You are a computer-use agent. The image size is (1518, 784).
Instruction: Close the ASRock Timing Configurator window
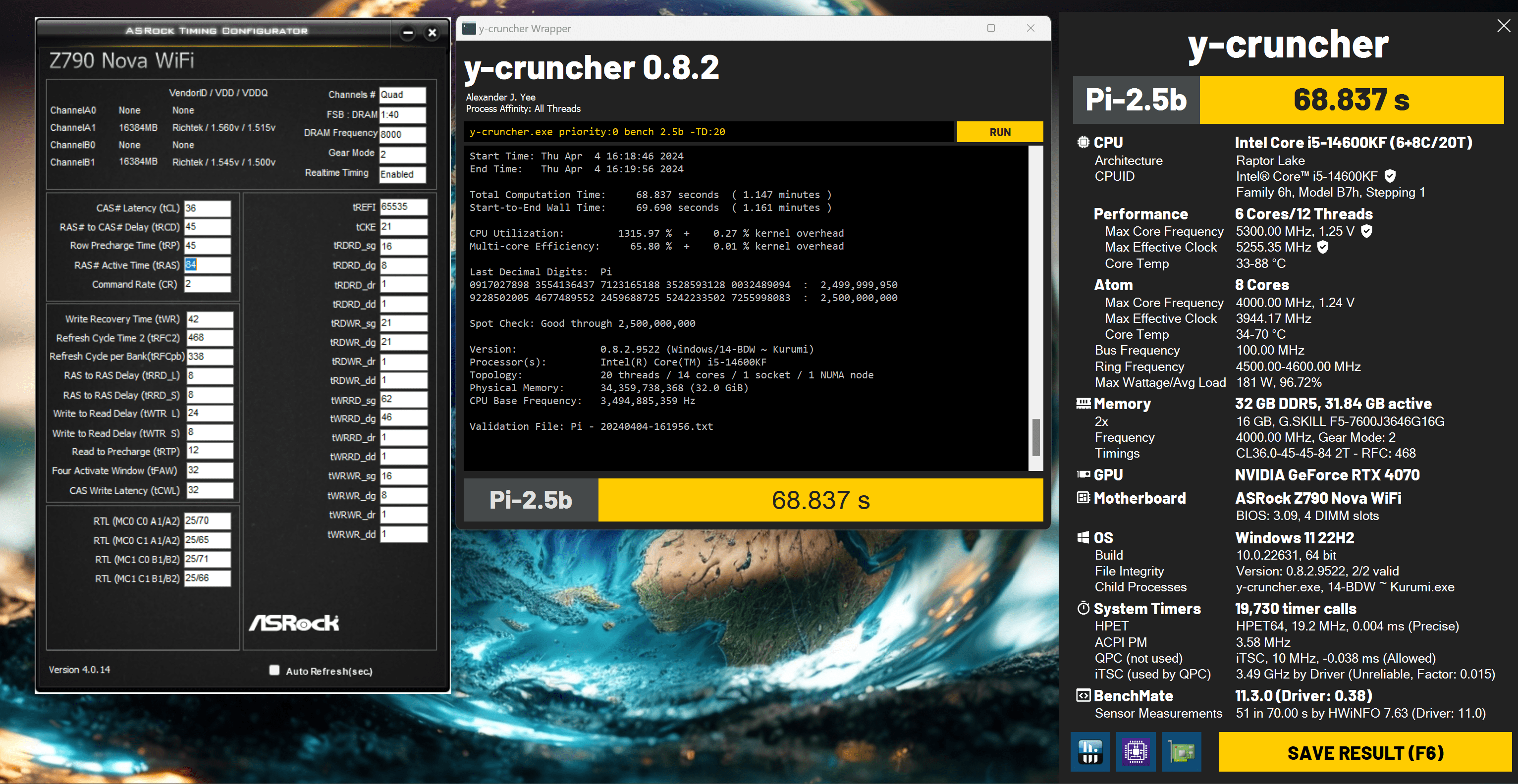[x=432, y=33]
